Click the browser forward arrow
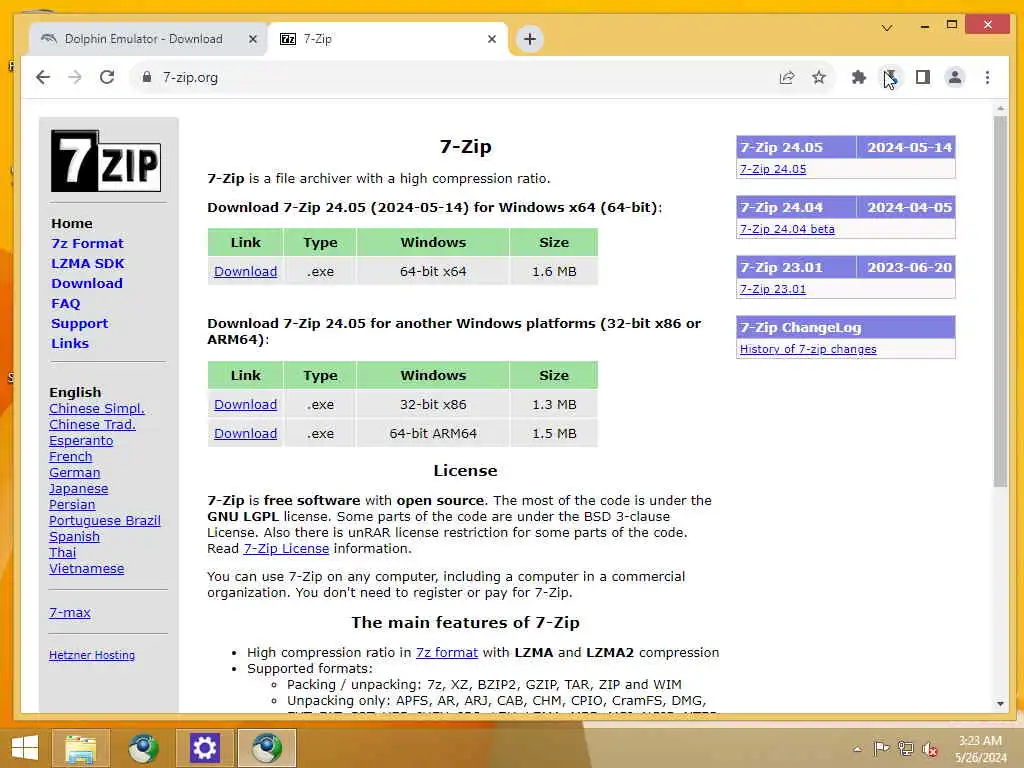The height and width of the screenshot is (768, 1024). click(x=75, y=77)
